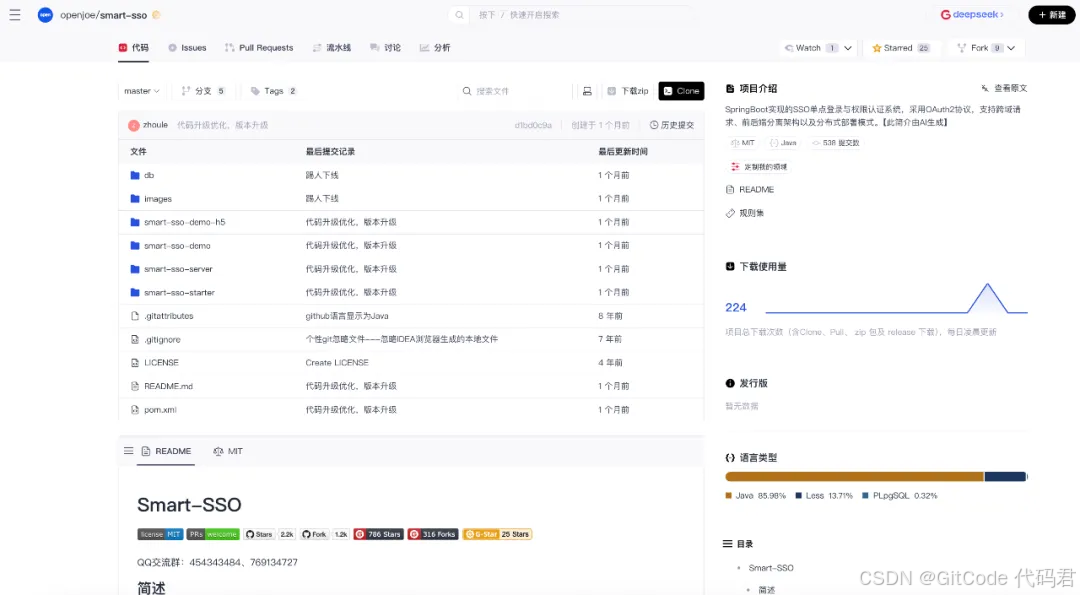The height and width of the screenshot is (595, 1080).
Task: Open commit hash d1bd0c9a
Action: click(x=532, y=125)
